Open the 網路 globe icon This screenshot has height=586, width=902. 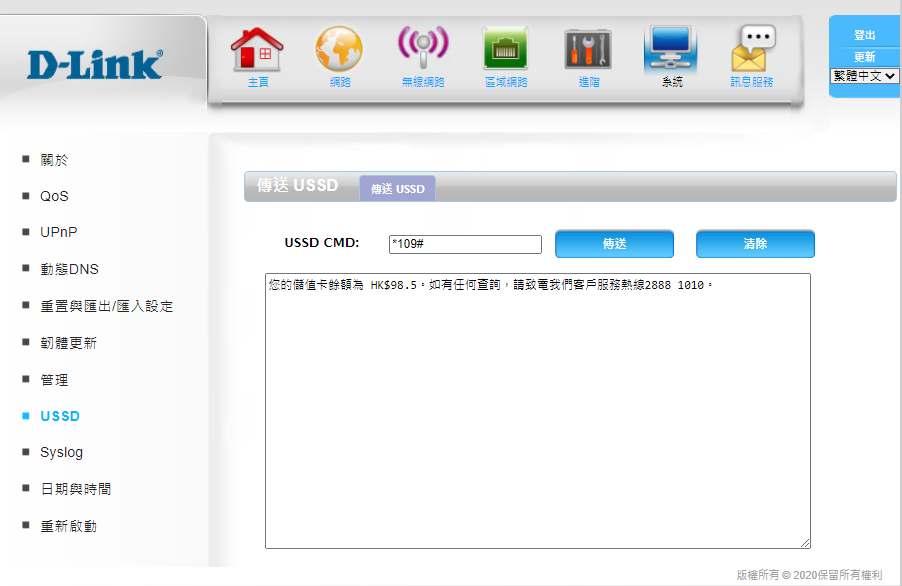[x=339, y=49]
